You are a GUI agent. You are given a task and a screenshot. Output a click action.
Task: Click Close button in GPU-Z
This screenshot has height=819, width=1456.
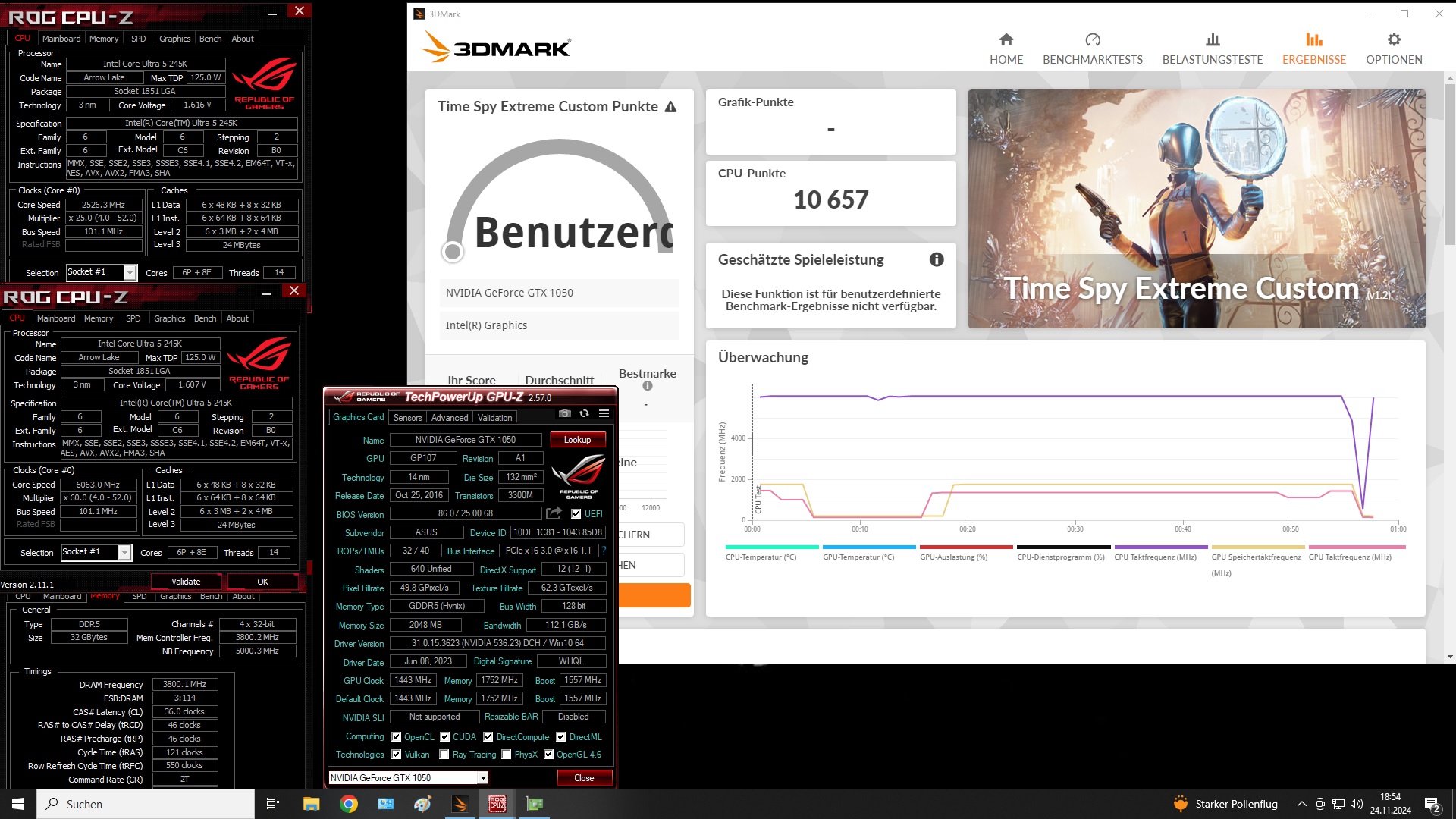(x=584, y=778)
